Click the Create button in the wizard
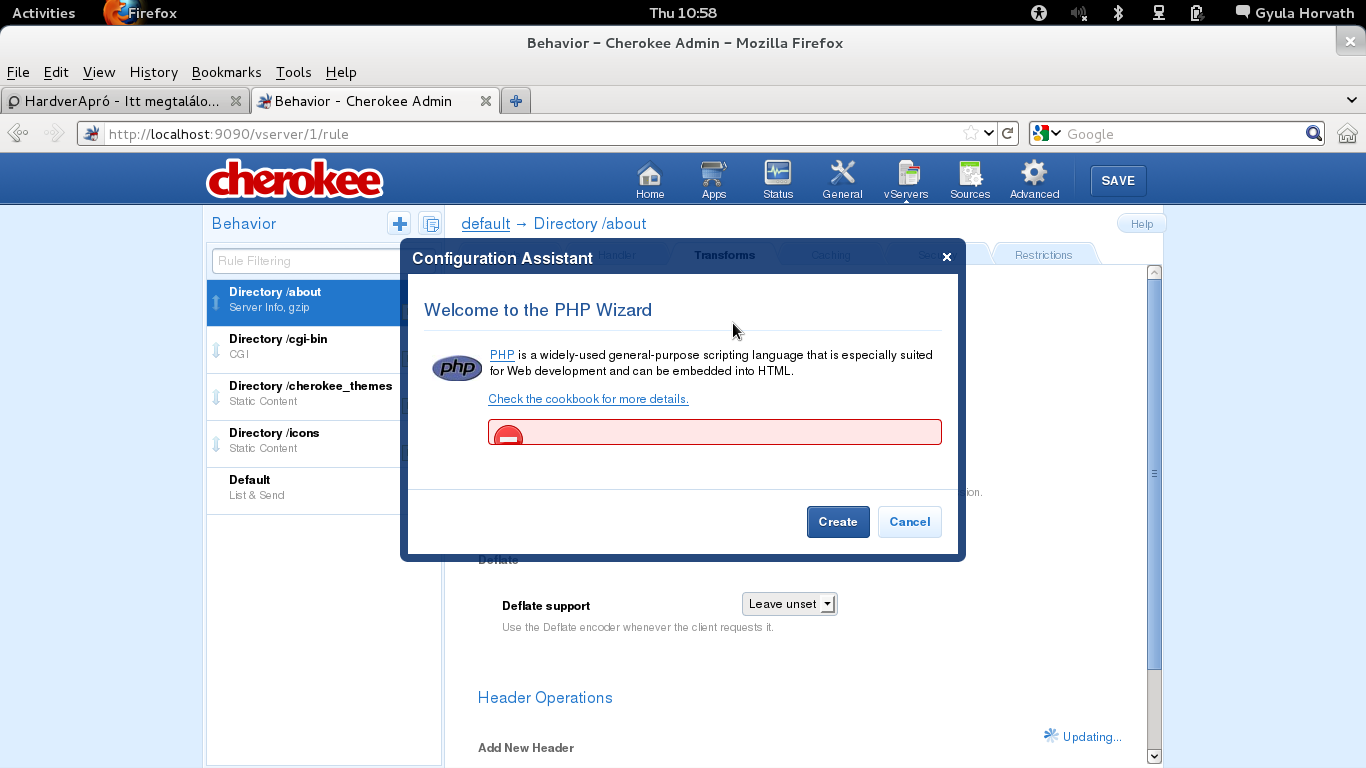The image size is (1366, 768). [x=838, y=522]
